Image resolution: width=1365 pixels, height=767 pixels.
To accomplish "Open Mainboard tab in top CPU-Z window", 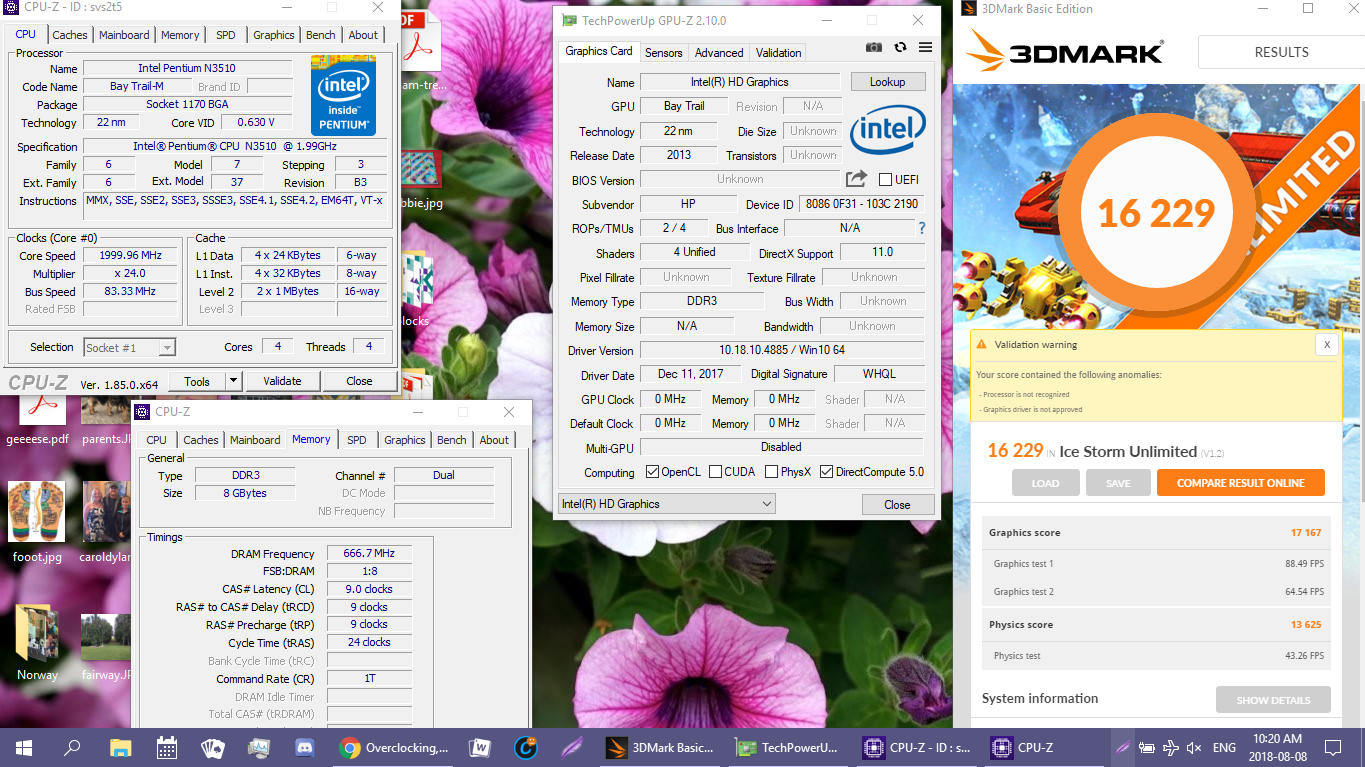I will click(124, 35).
